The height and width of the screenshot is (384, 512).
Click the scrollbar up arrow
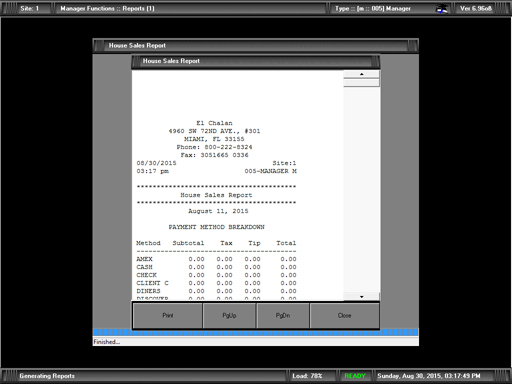[361, 74]
